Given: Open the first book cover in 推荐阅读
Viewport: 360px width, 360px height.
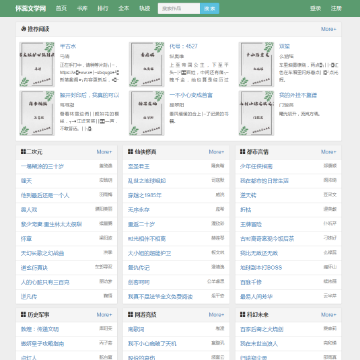Looking at the screenshot, I should (37, 64).
